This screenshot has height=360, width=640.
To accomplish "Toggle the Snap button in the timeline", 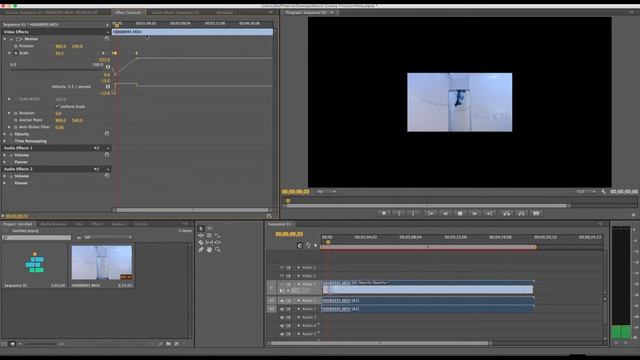I will click(300, 245).
